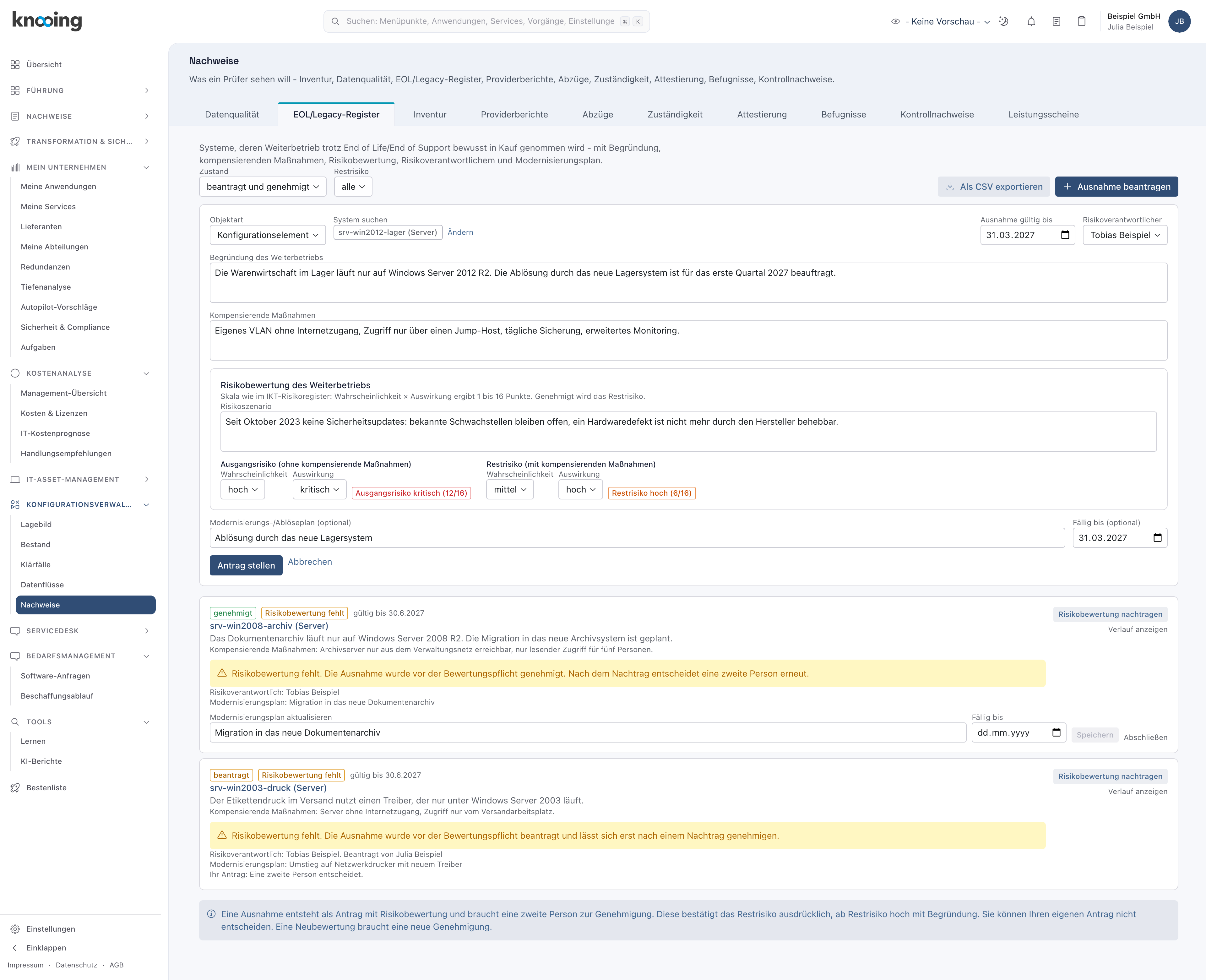Open calendar picker for Ausnahme gültig bis
Viewport: 1206px width, 980px height.
coord(1065,235)
